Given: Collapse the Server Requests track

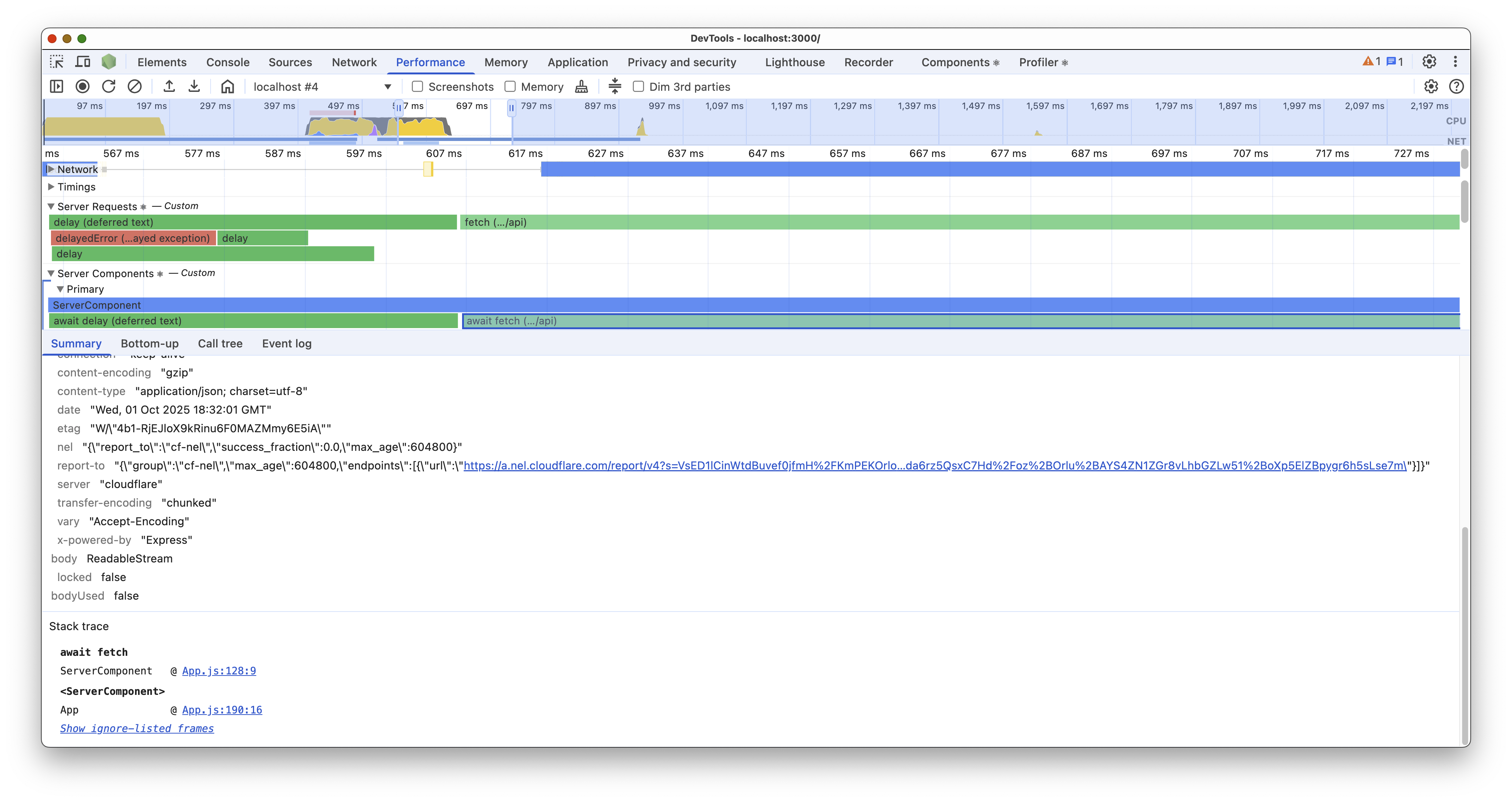Looking at the screenshot, I should pyautogui.click(x=51, y=206).
